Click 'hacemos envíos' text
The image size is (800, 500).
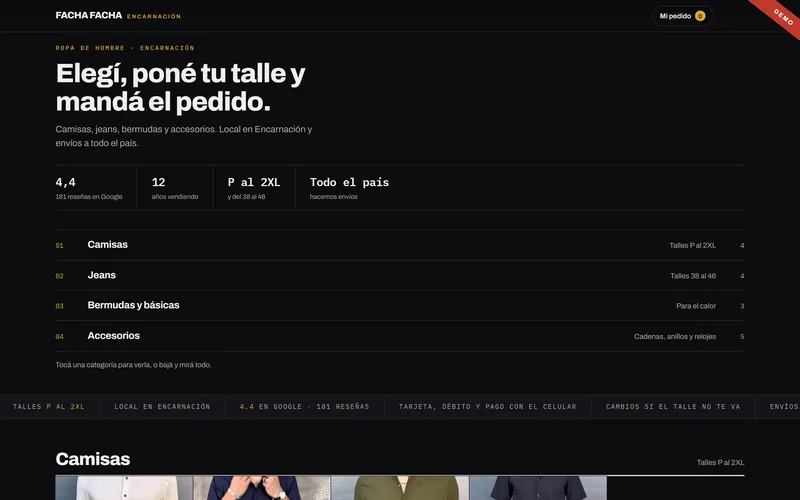coord(333,196)
